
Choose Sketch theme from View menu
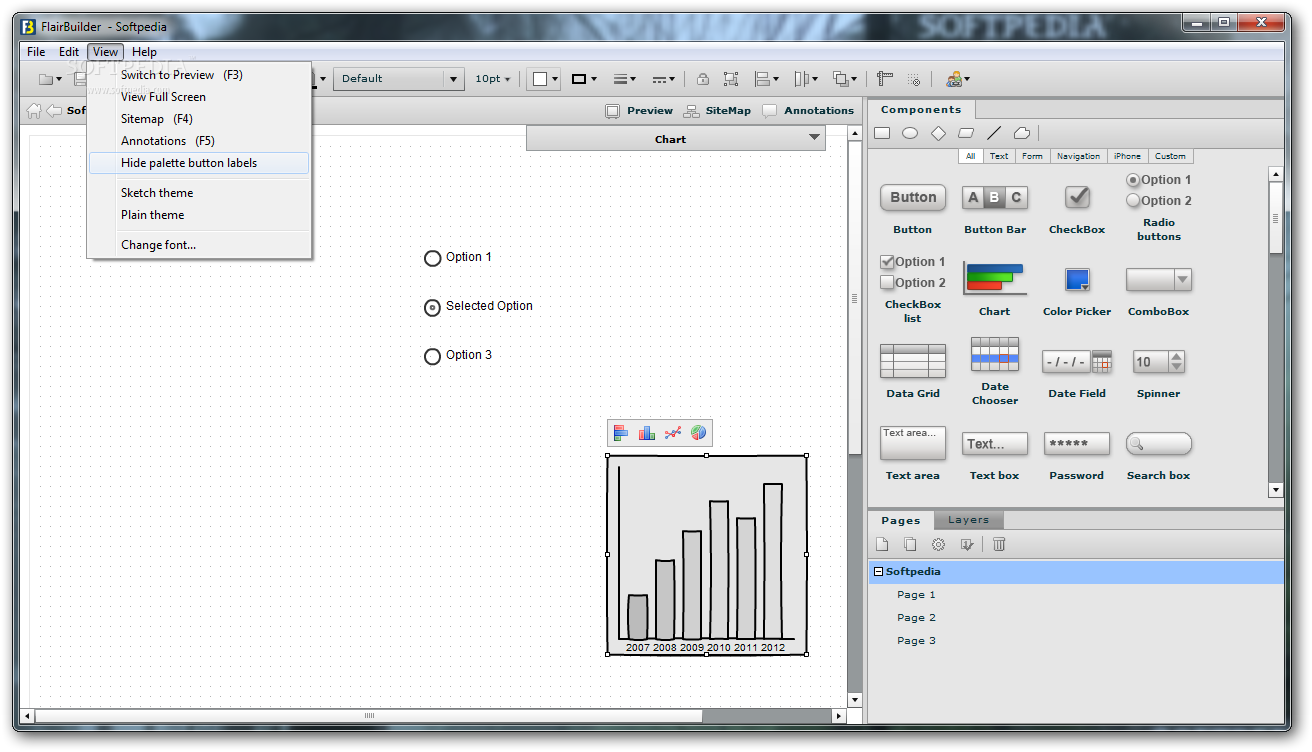point(199,193)
